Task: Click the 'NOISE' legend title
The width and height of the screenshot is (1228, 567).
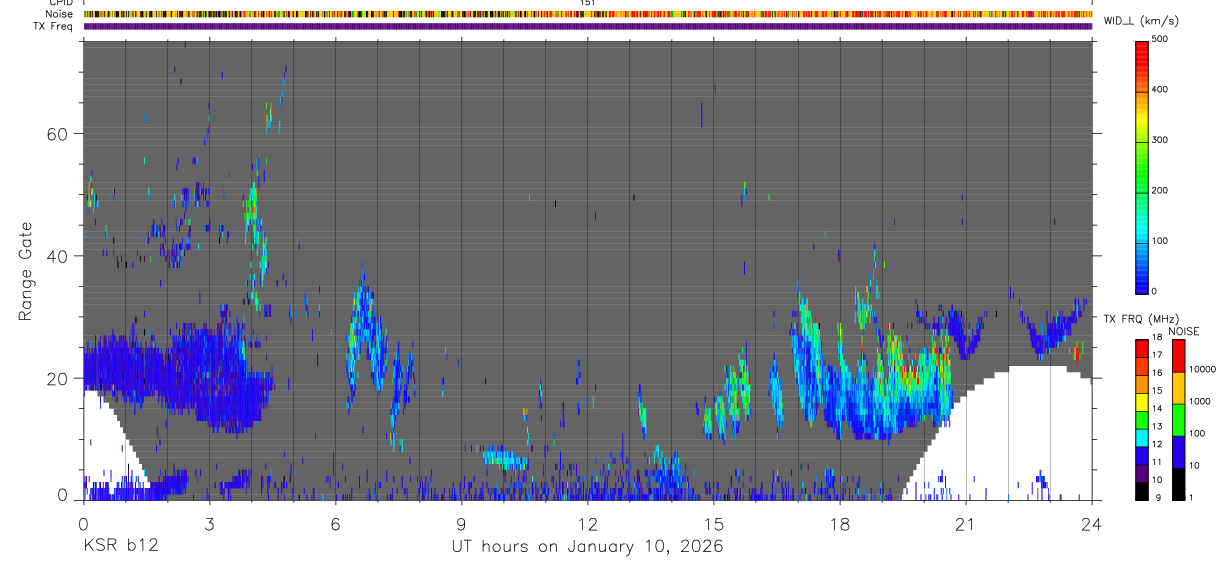Action: (x=1183, y=331)
